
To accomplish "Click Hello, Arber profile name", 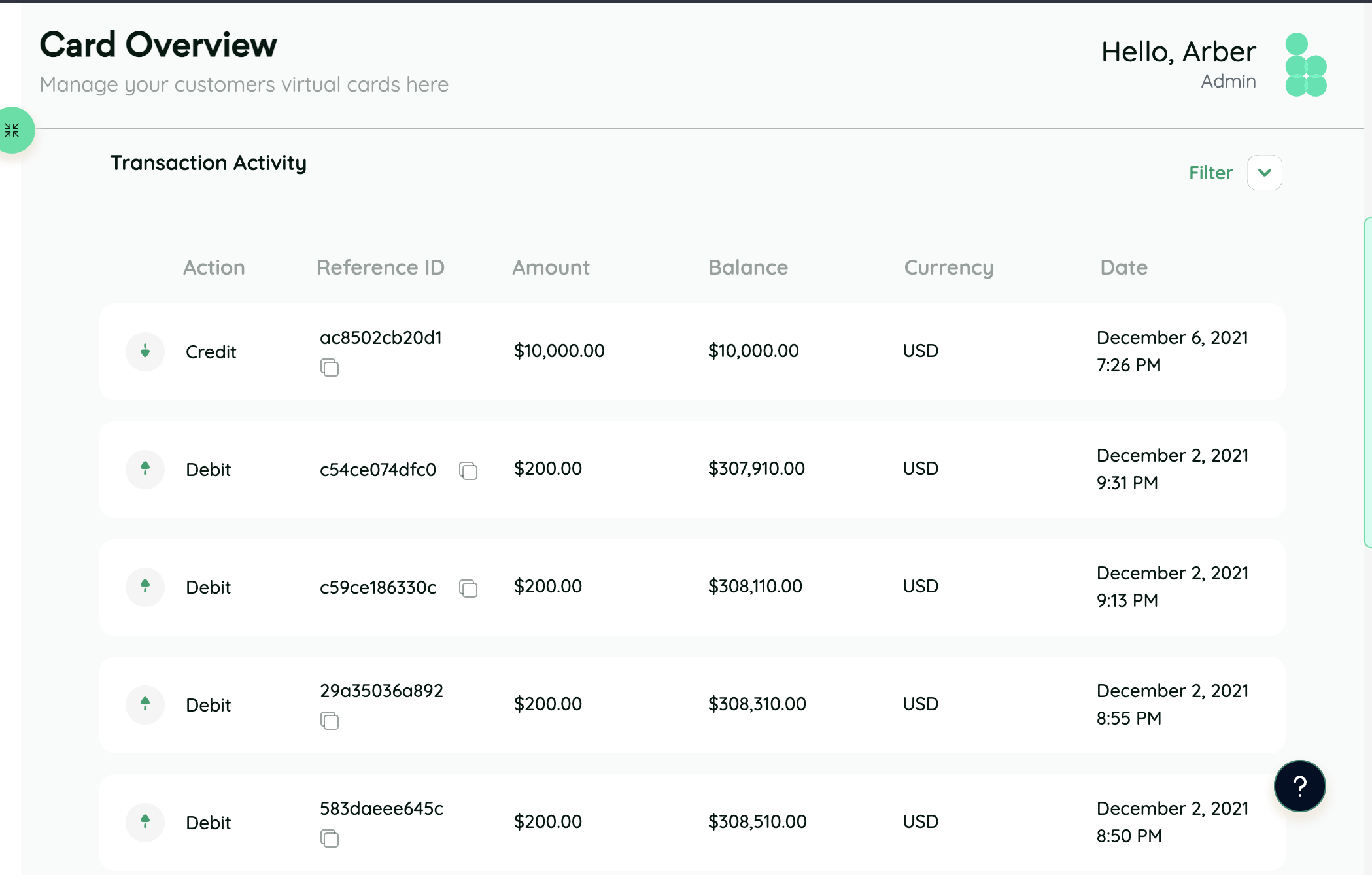I will (x=1178, y=52).
